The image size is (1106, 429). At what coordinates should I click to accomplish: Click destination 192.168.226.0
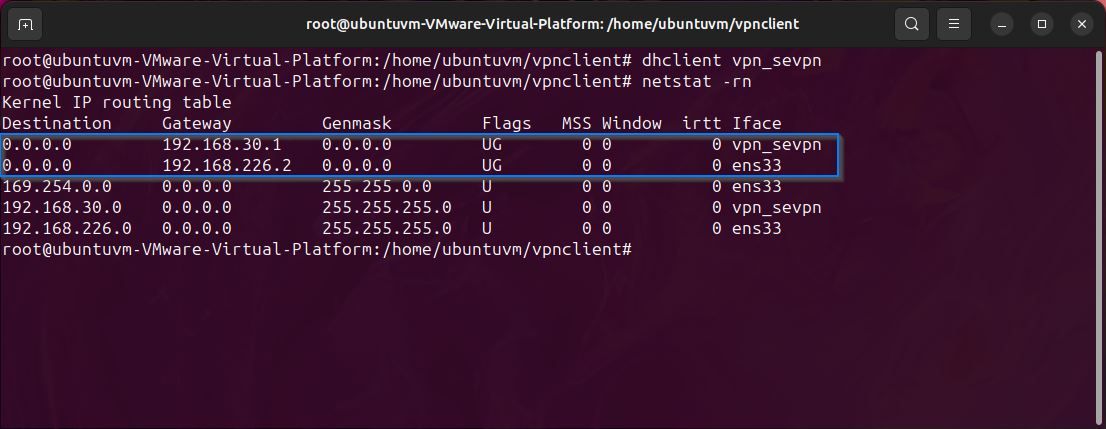67,228
